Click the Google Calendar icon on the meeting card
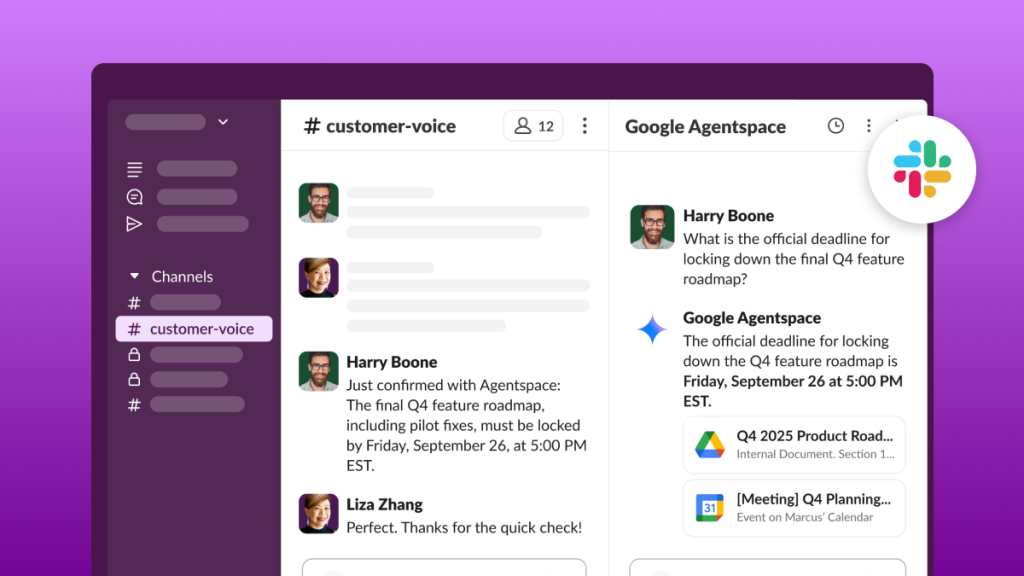 [x=710, y=508]
